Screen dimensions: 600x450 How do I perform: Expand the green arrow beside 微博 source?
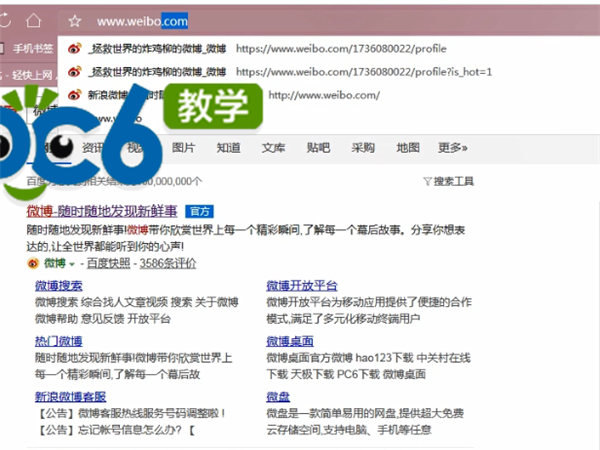[x=72, y=264]
